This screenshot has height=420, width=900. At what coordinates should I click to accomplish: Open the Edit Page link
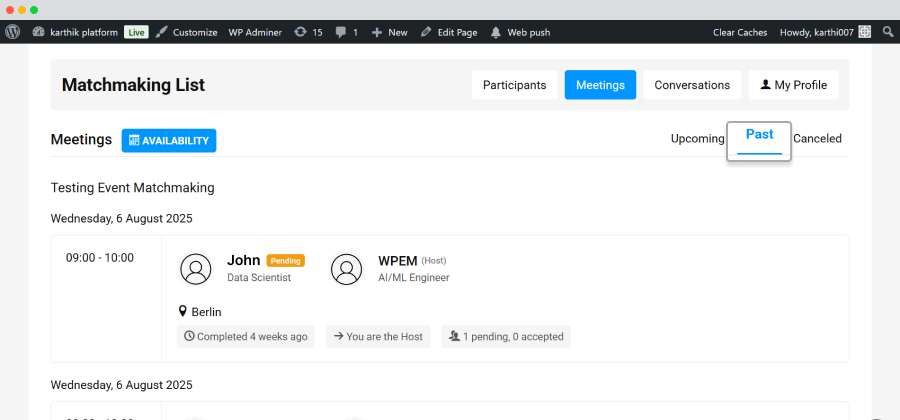pos(457,33)
